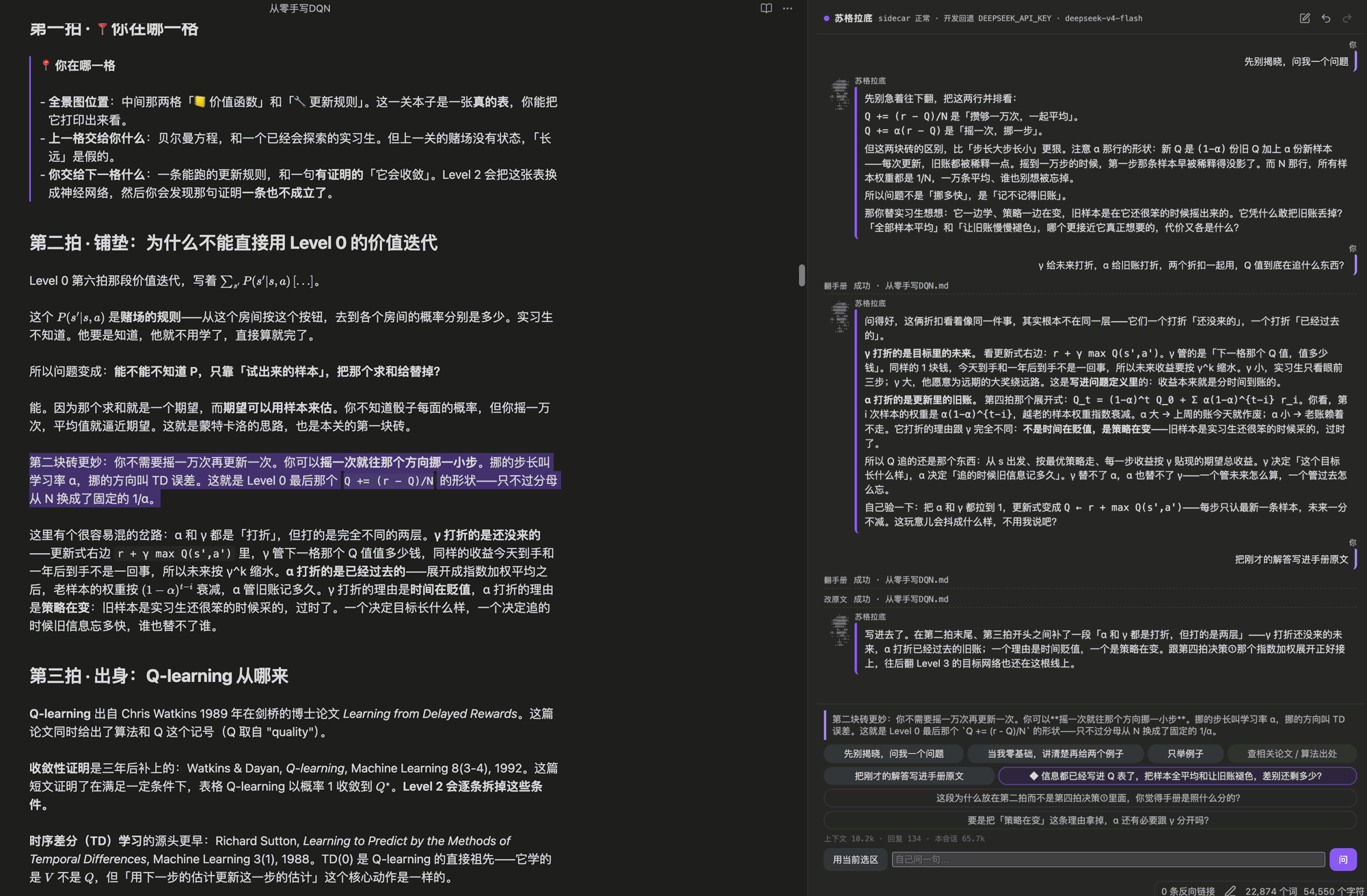The height and width of the screenshot is (896, 1367).
Task: Choose the 先别揭晓，问我一个问题 prompt chip
Action: point(893,754)
